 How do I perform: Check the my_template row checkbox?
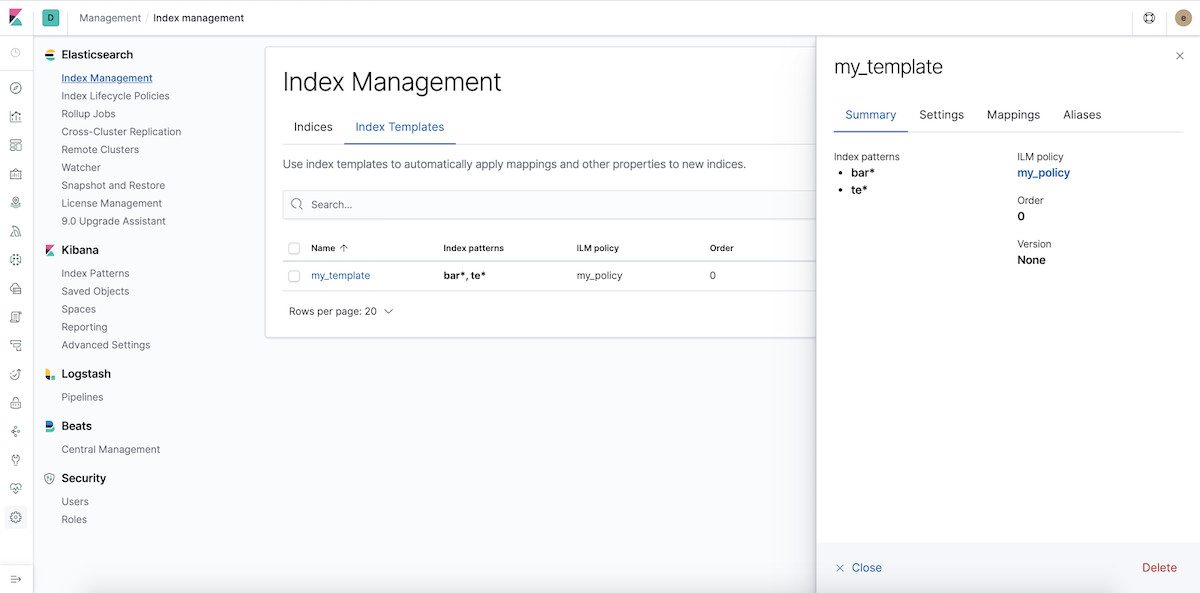294,276
